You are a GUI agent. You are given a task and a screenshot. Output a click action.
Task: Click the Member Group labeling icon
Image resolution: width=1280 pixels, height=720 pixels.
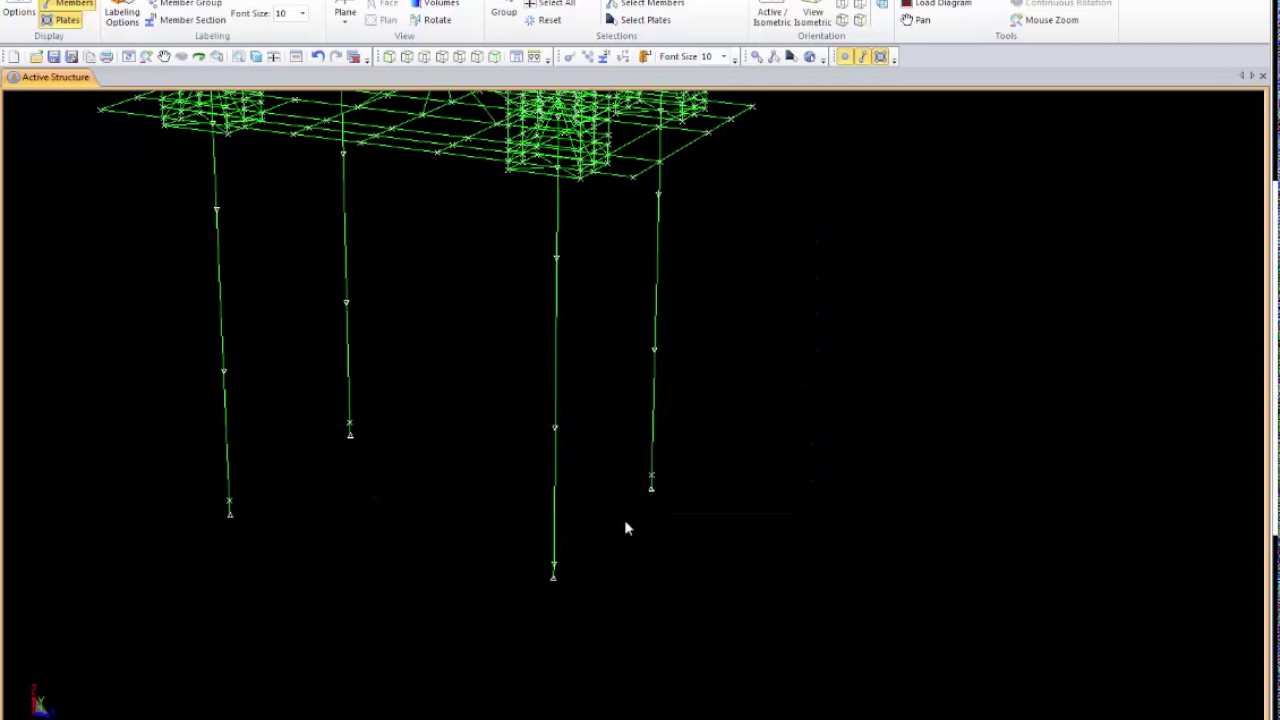pyautogui.click(x=183, y=4)
